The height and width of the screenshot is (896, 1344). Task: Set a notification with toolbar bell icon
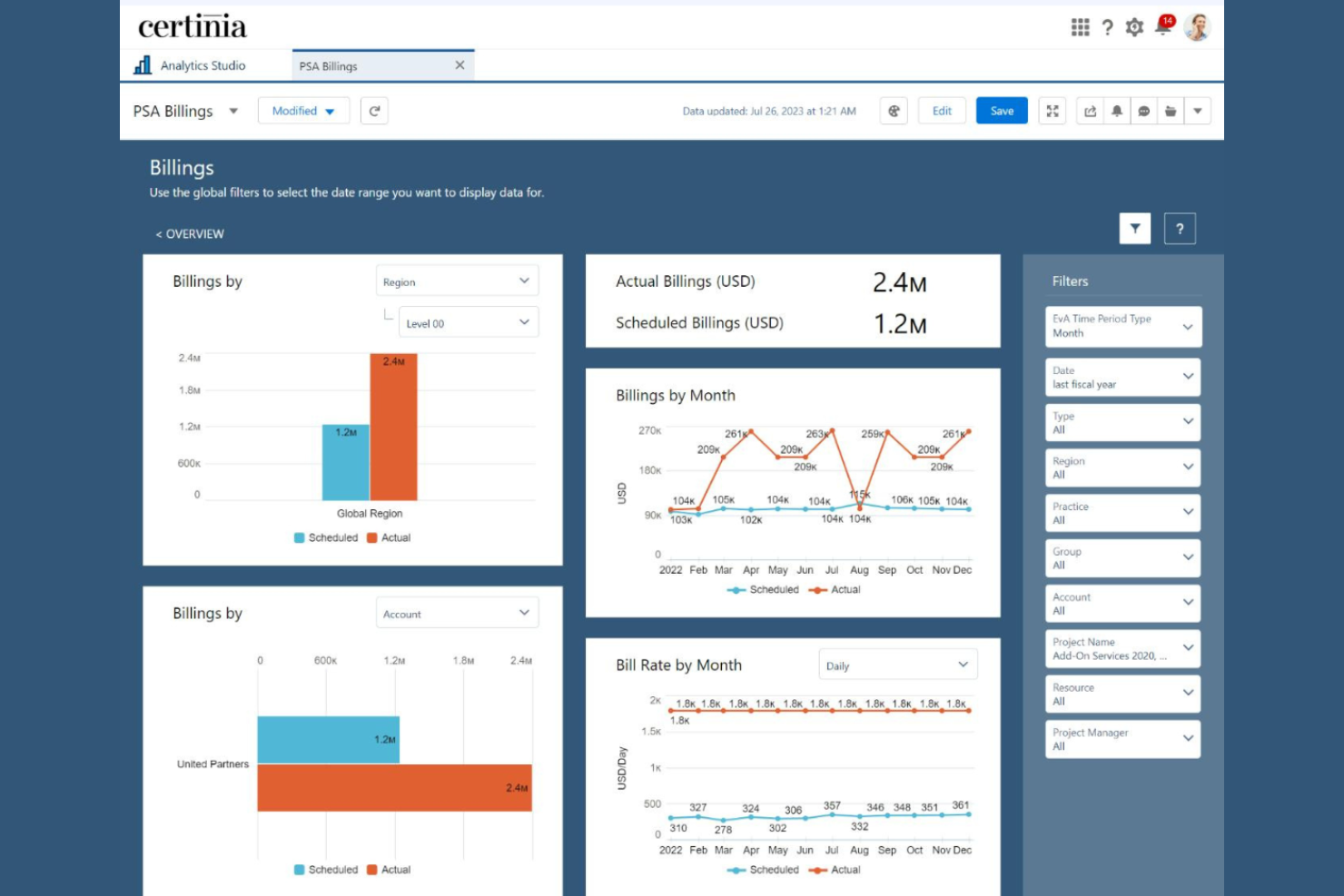click(x=1117, y=111)
